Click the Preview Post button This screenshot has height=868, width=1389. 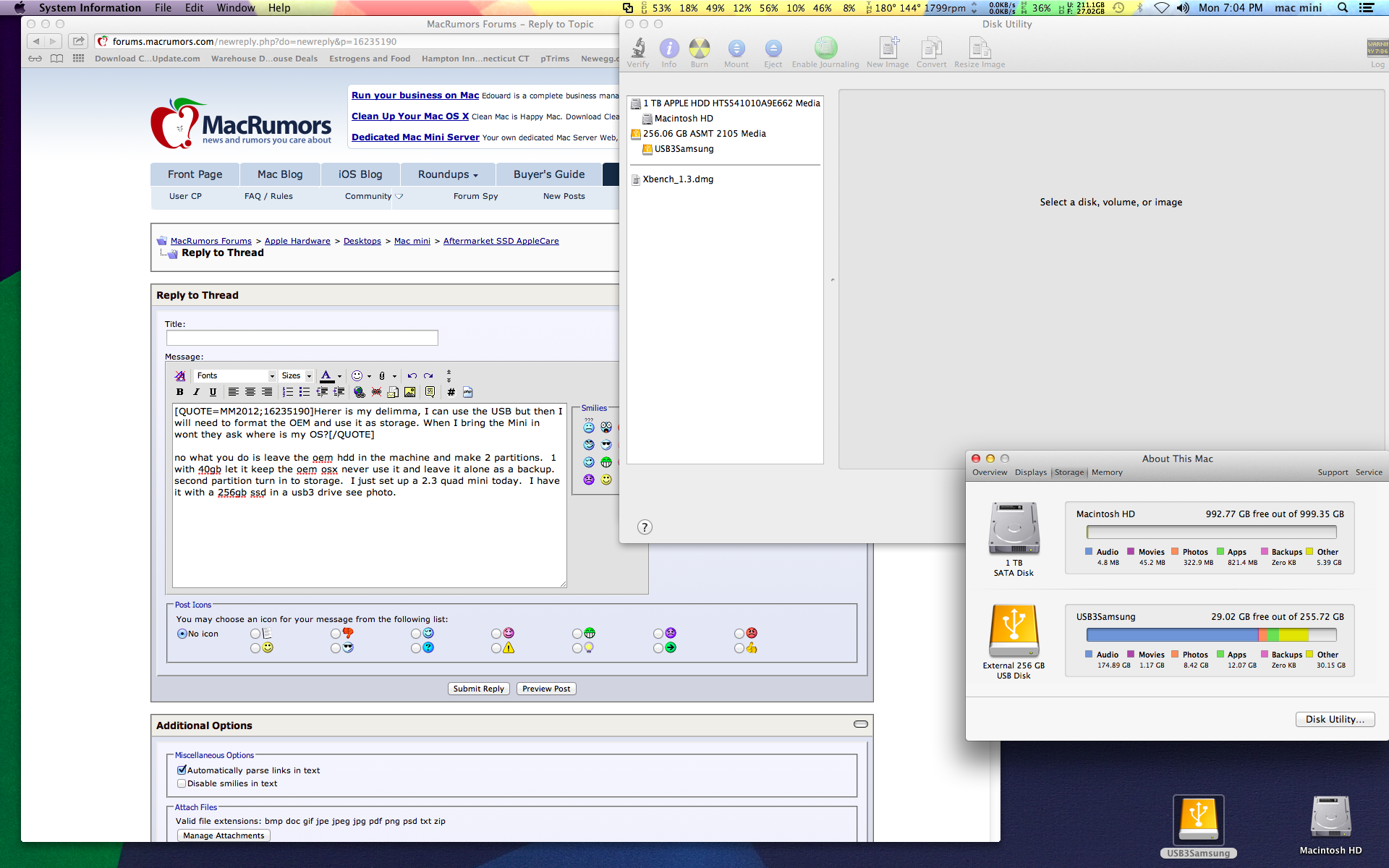point(546,689)
